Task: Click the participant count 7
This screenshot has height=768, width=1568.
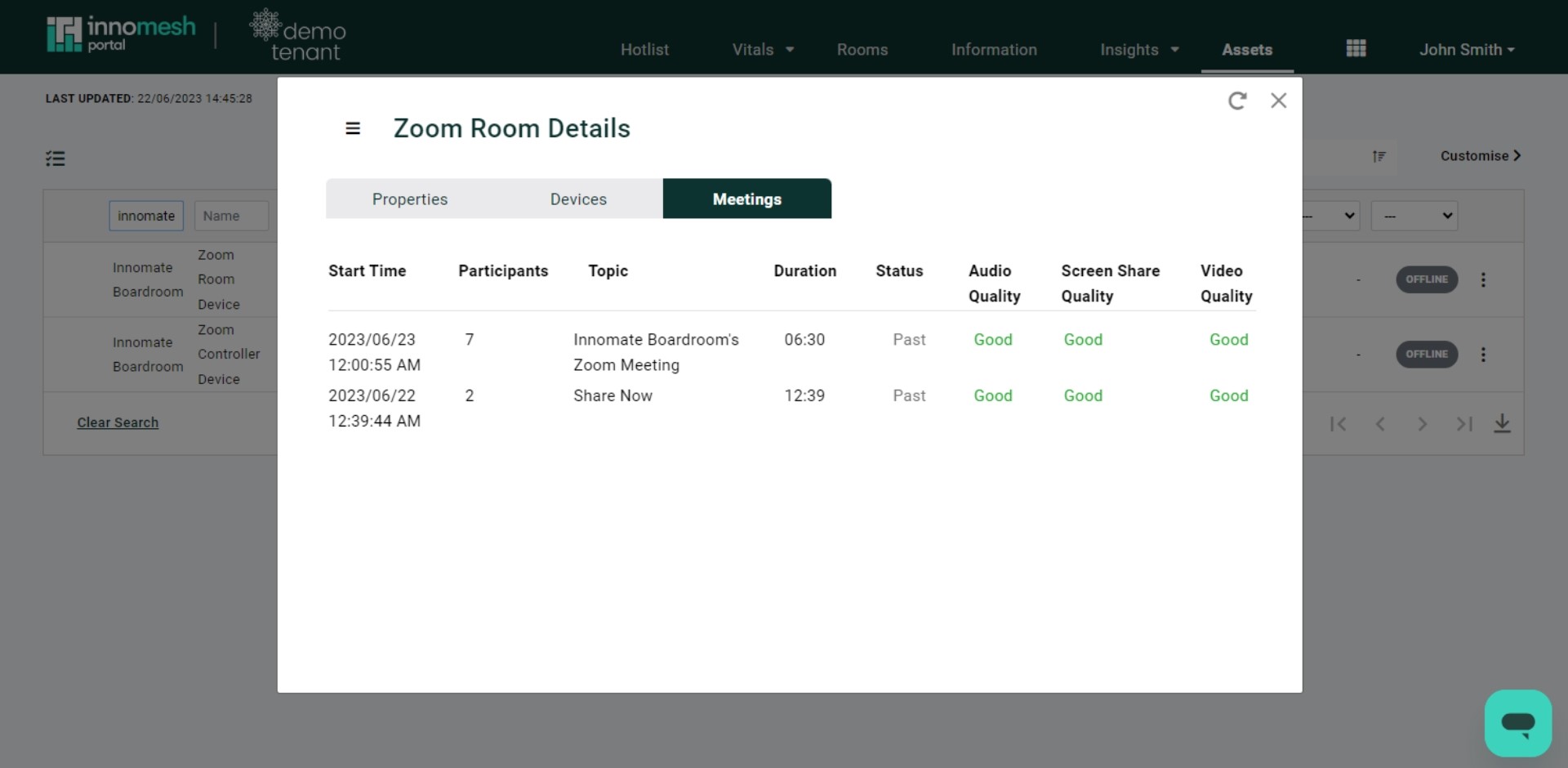Action: pyautogui.click(x=470, y=340)
